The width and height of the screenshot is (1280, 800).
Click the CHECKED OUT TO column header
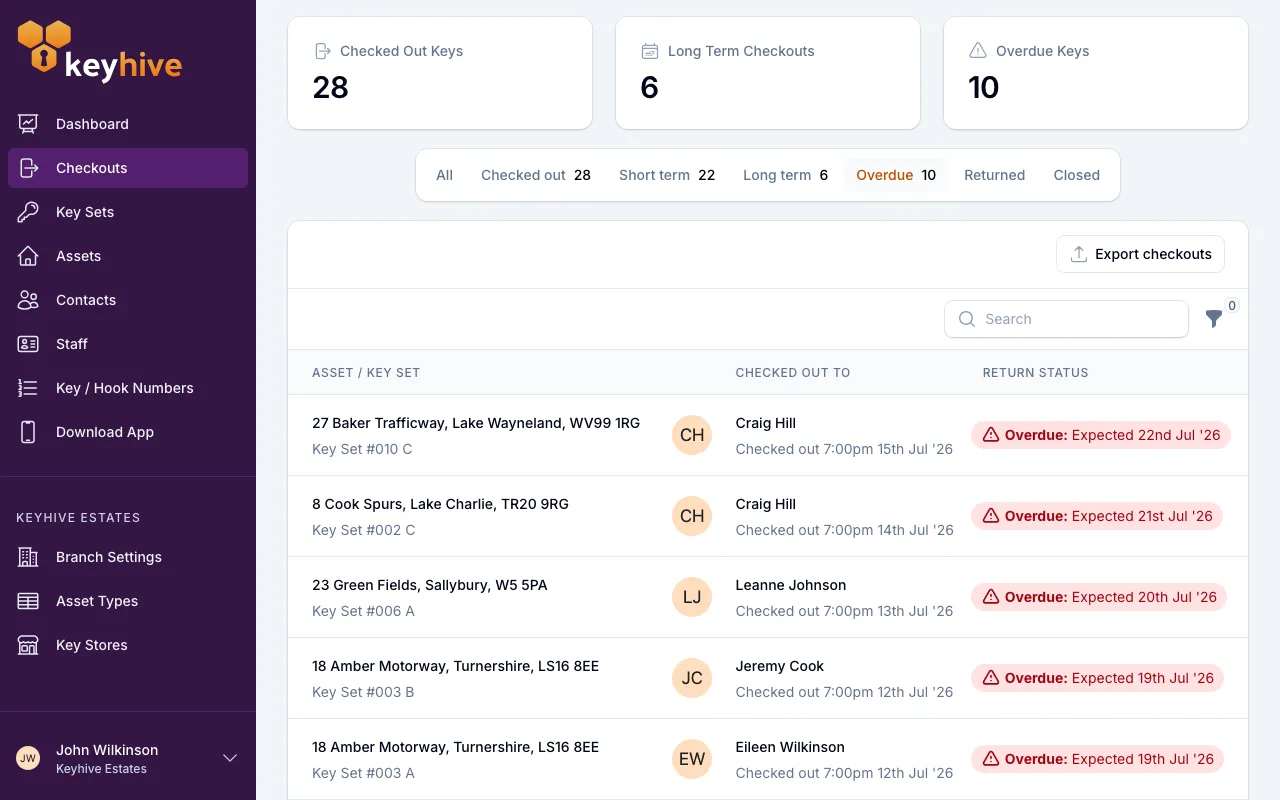pyautogui.click(x=793, y=372)
